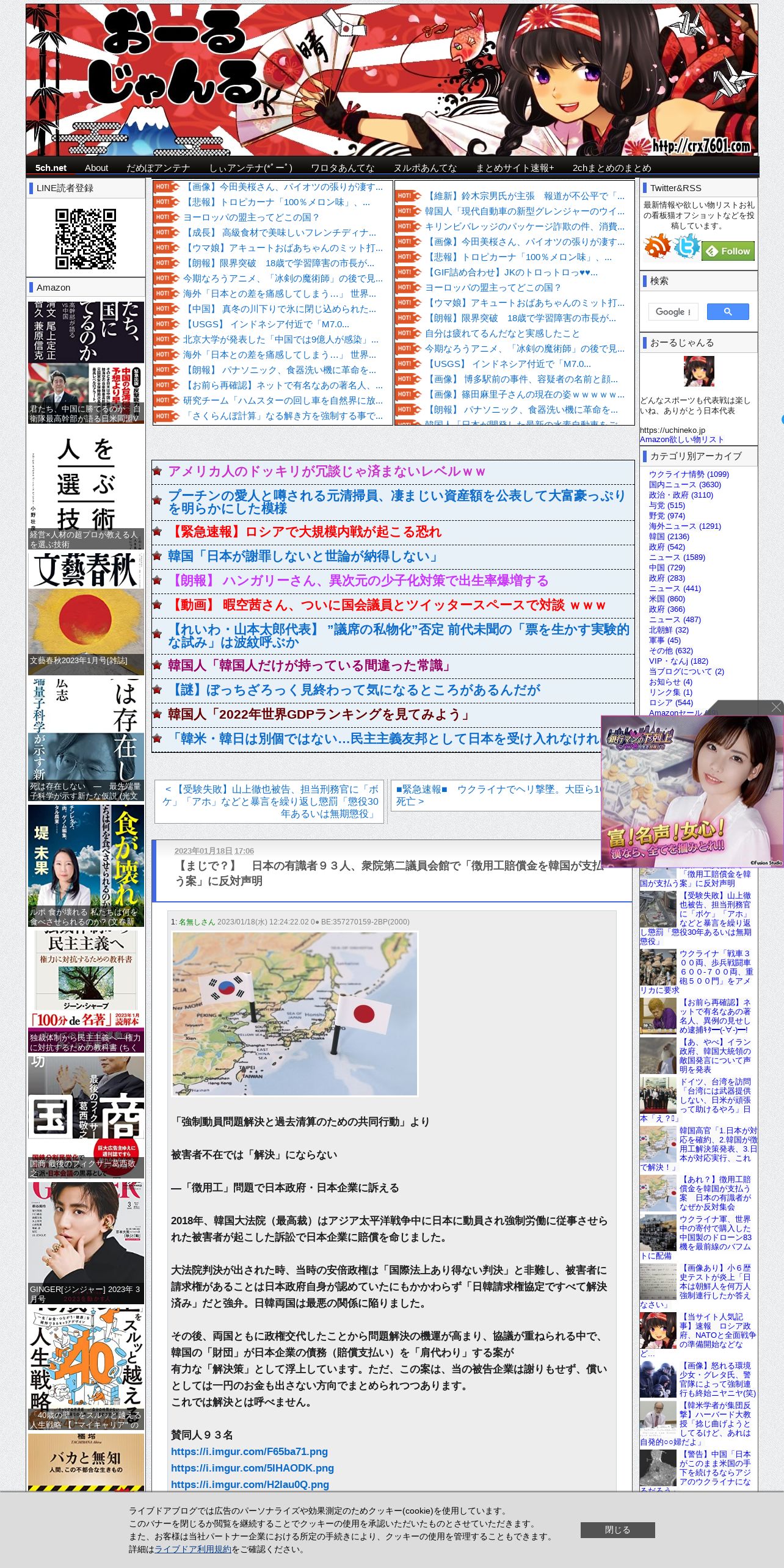Open the 国内ニュース (3630) category
This screenshot has height=1568, width=784.
(x=684, y=484)
